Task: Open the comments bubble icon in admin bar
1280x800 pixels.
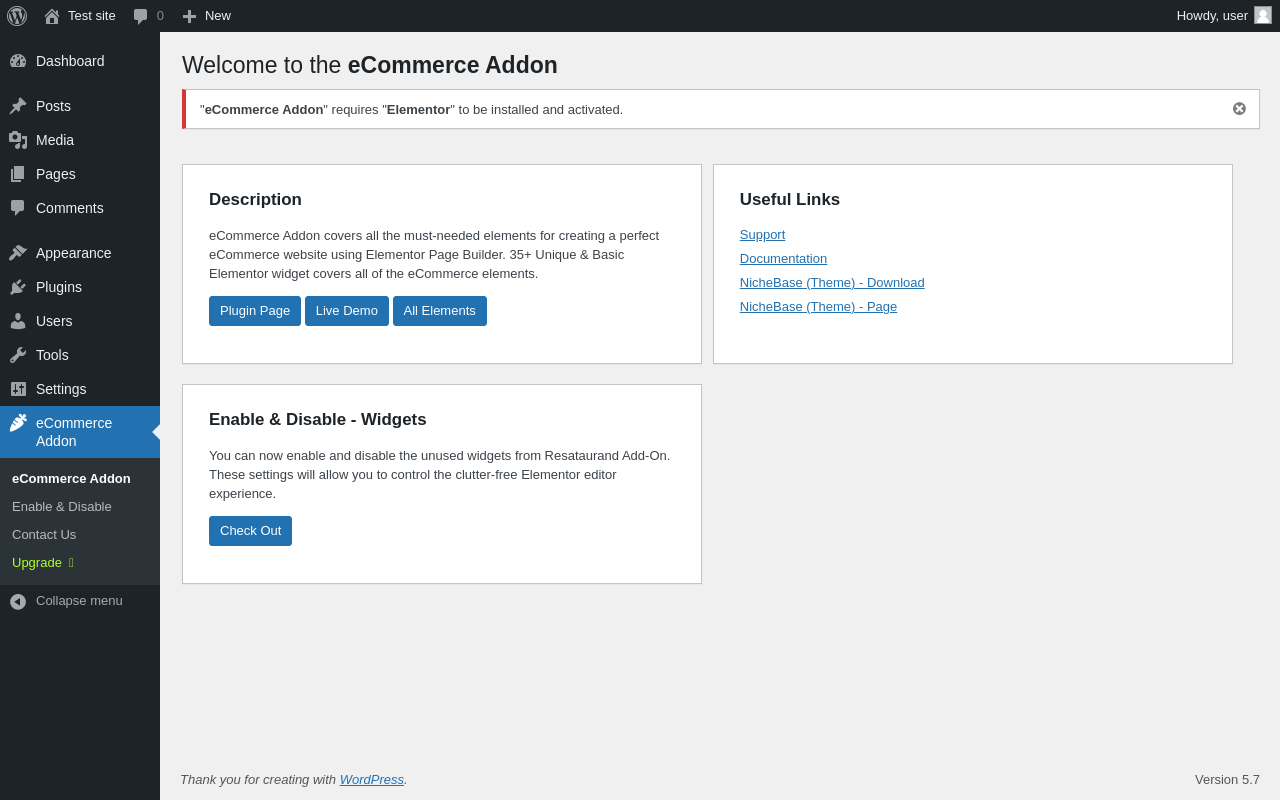Action: click(x=141, y=16)
